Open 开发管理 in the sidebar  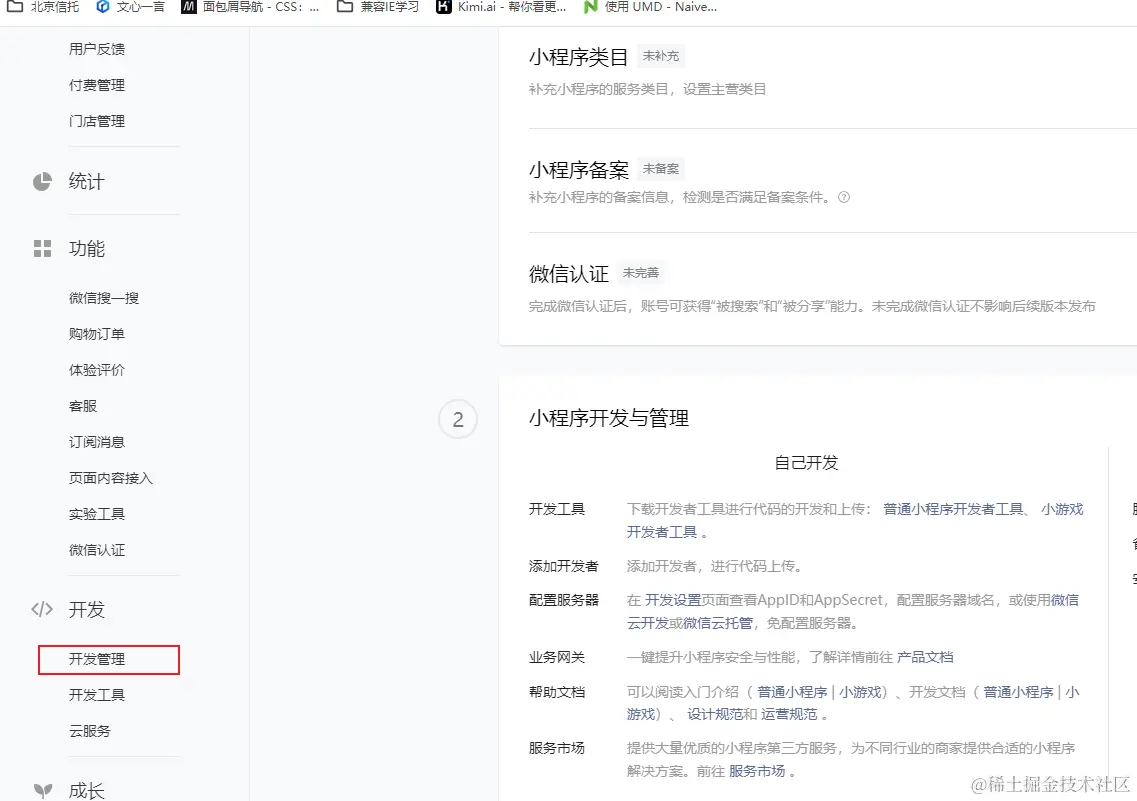coord(109,660)
